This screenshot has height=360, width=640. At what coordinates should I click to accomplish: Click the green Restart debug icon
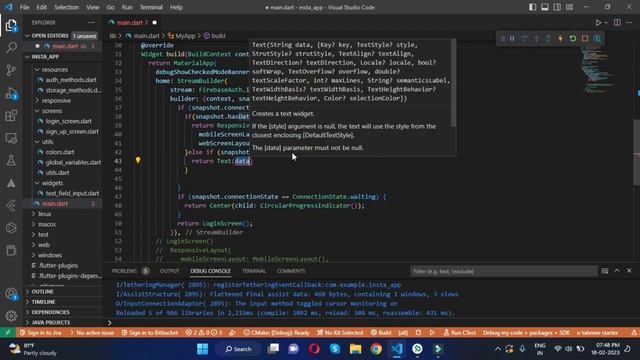click(573, 38)
